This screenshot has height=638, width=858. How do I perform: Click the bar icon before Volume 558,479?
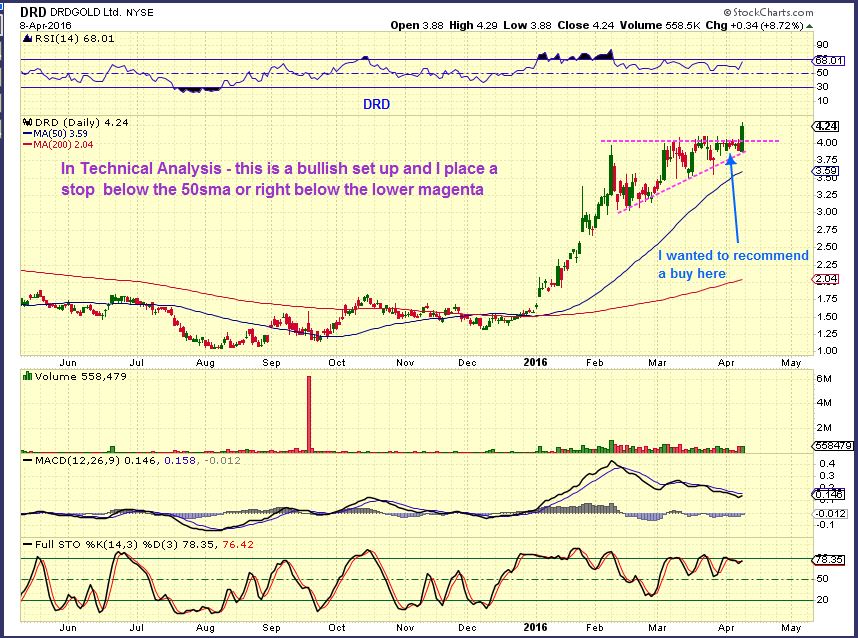click(27, 376)
